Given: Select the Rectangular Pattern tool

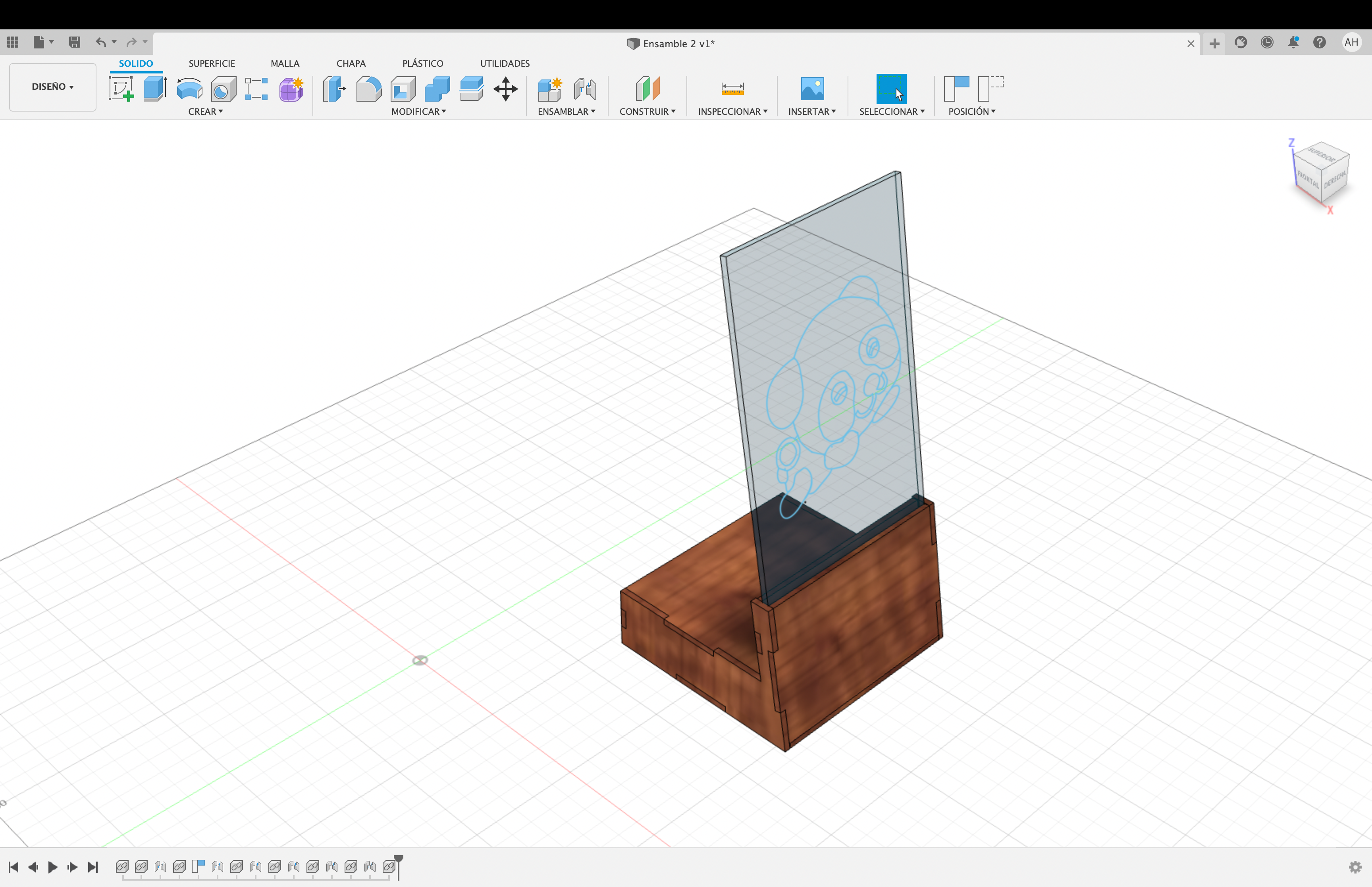Looking at the screenshot, I should 257,89.
